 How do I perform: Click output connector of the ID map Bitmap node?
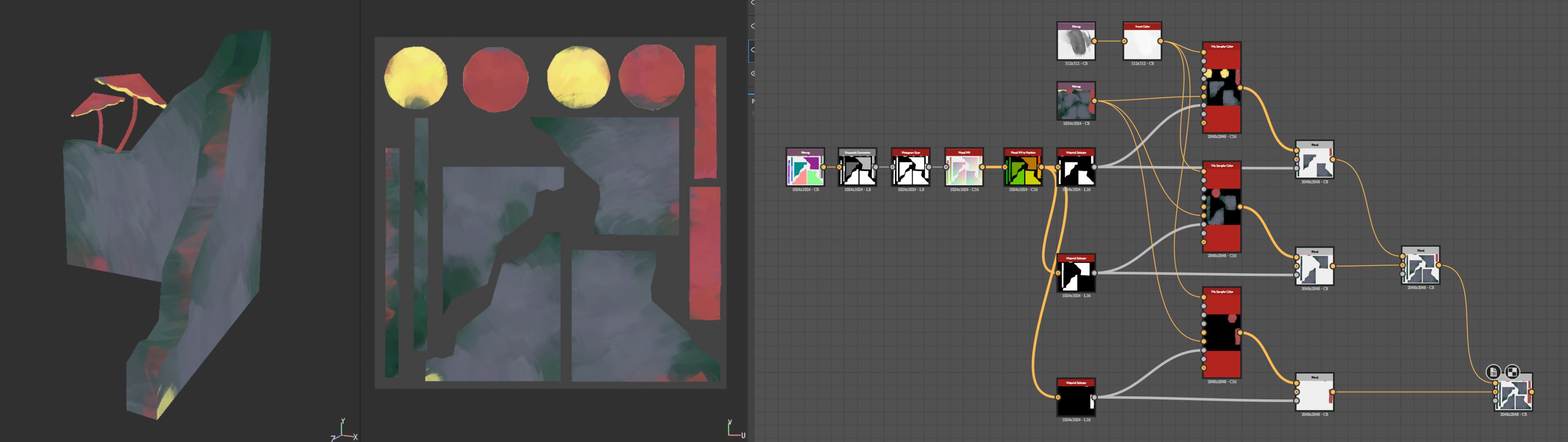point(823,167)
